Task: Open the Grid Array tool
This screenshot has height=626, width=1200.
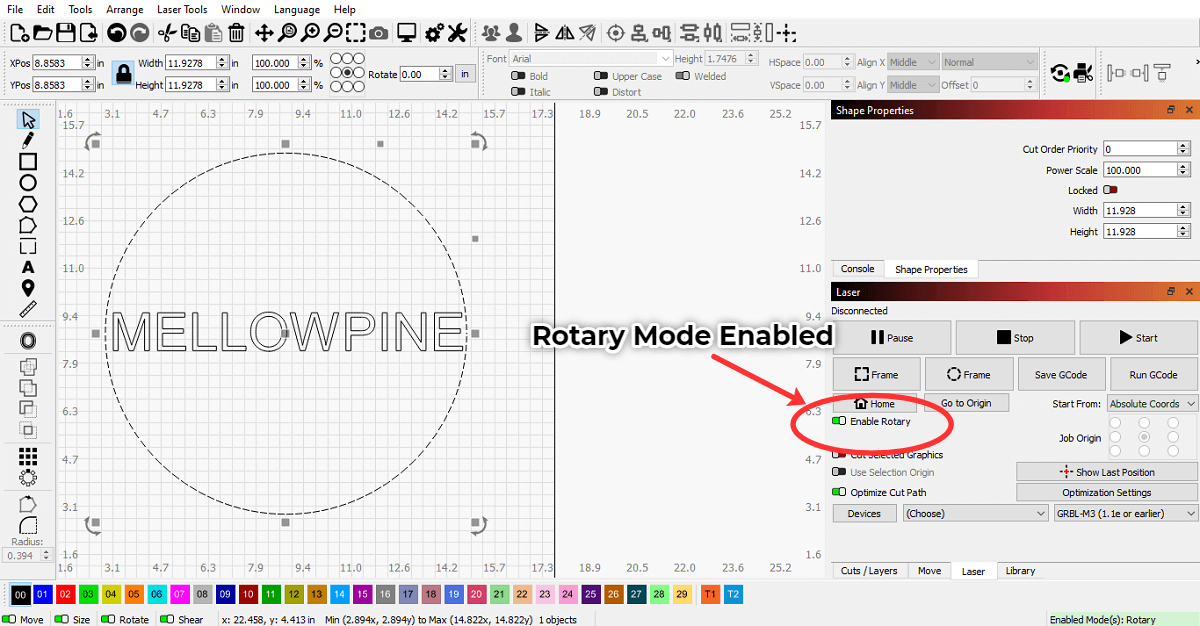Action: point(28,456)
